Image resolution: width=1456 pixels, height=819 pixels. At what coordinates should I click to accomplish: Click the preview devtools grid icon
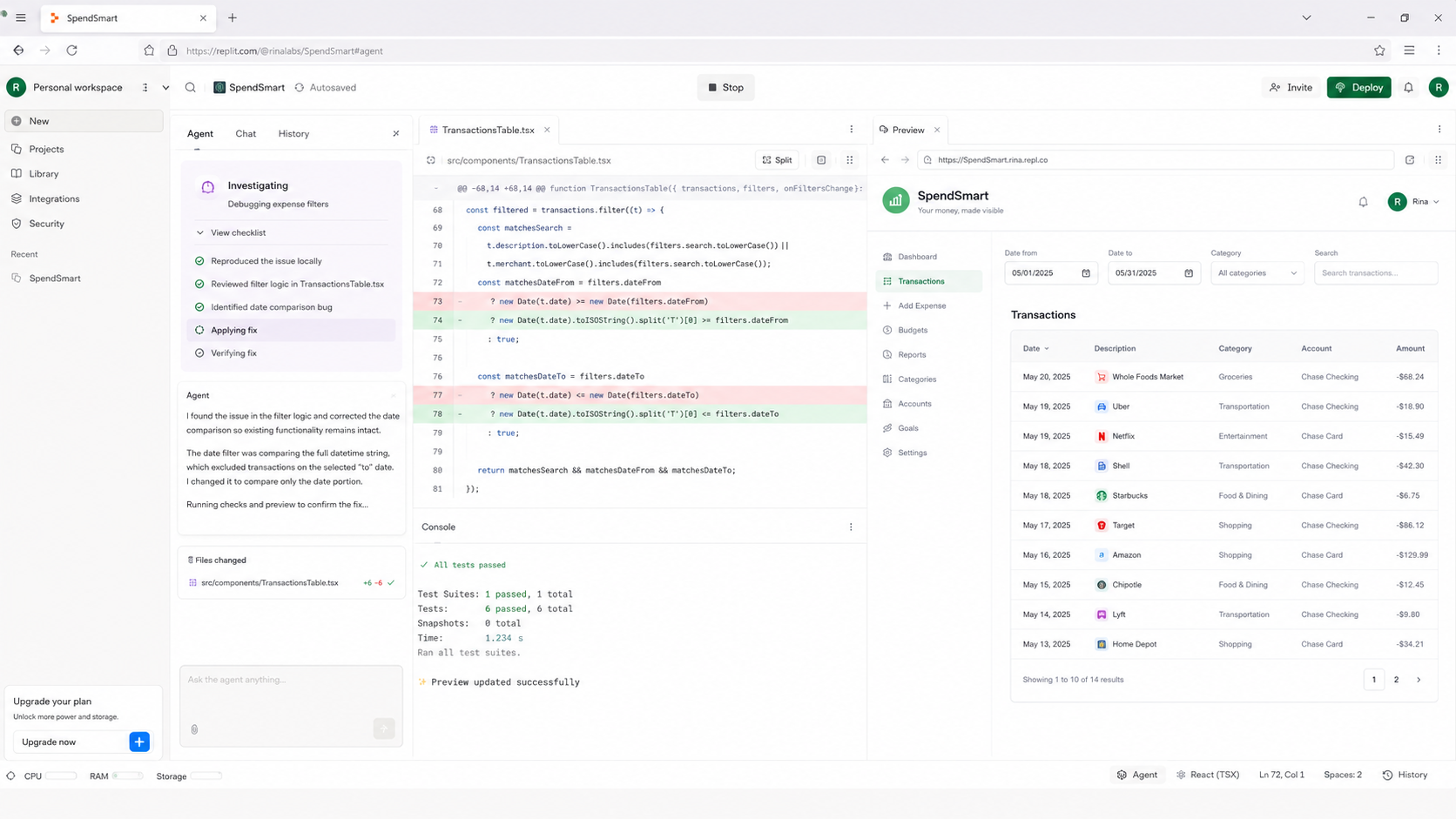click(x=1439, y=159)
